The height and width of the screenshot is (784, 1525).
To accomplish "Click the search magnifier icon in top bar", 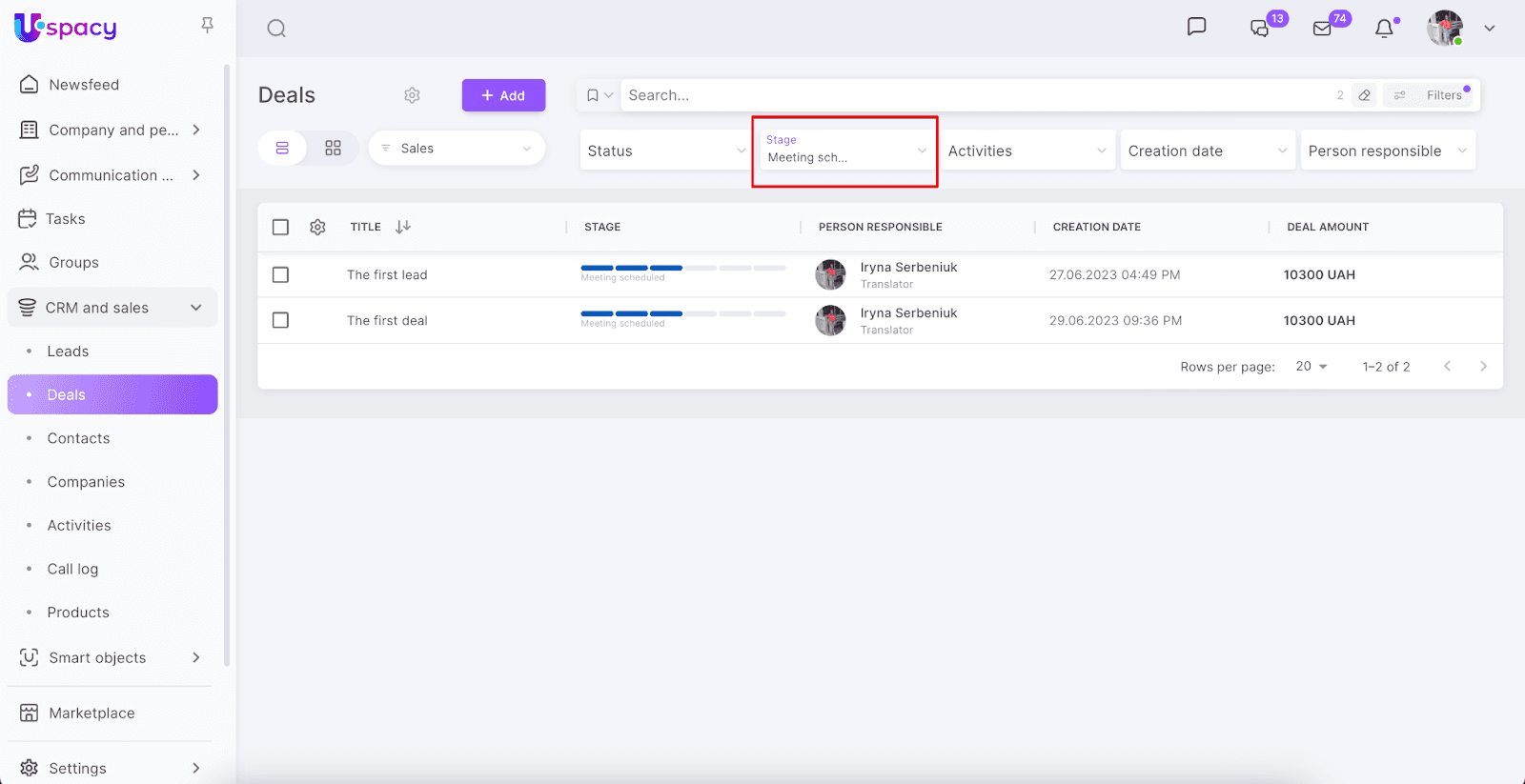I will pyautogui.click(x=276, y=29).
